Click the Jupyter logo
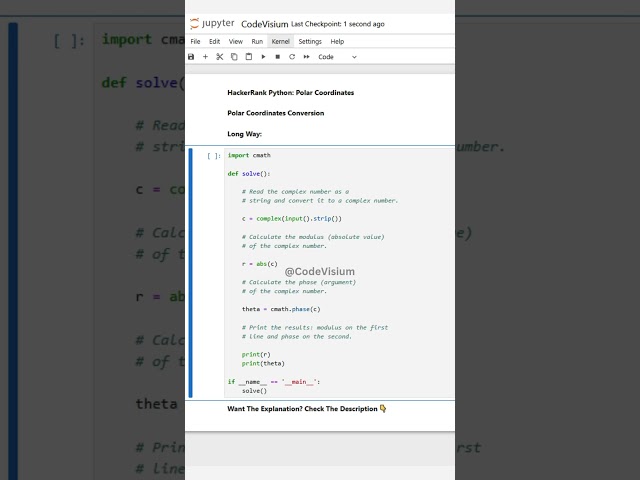The image size is (640, 480). 212,24
